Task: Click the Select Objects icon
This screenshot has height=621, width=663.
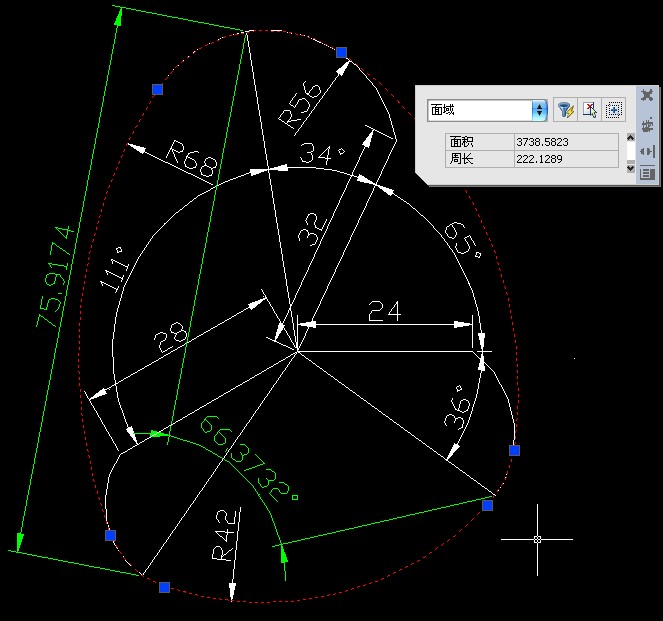Action: (589, 110)
